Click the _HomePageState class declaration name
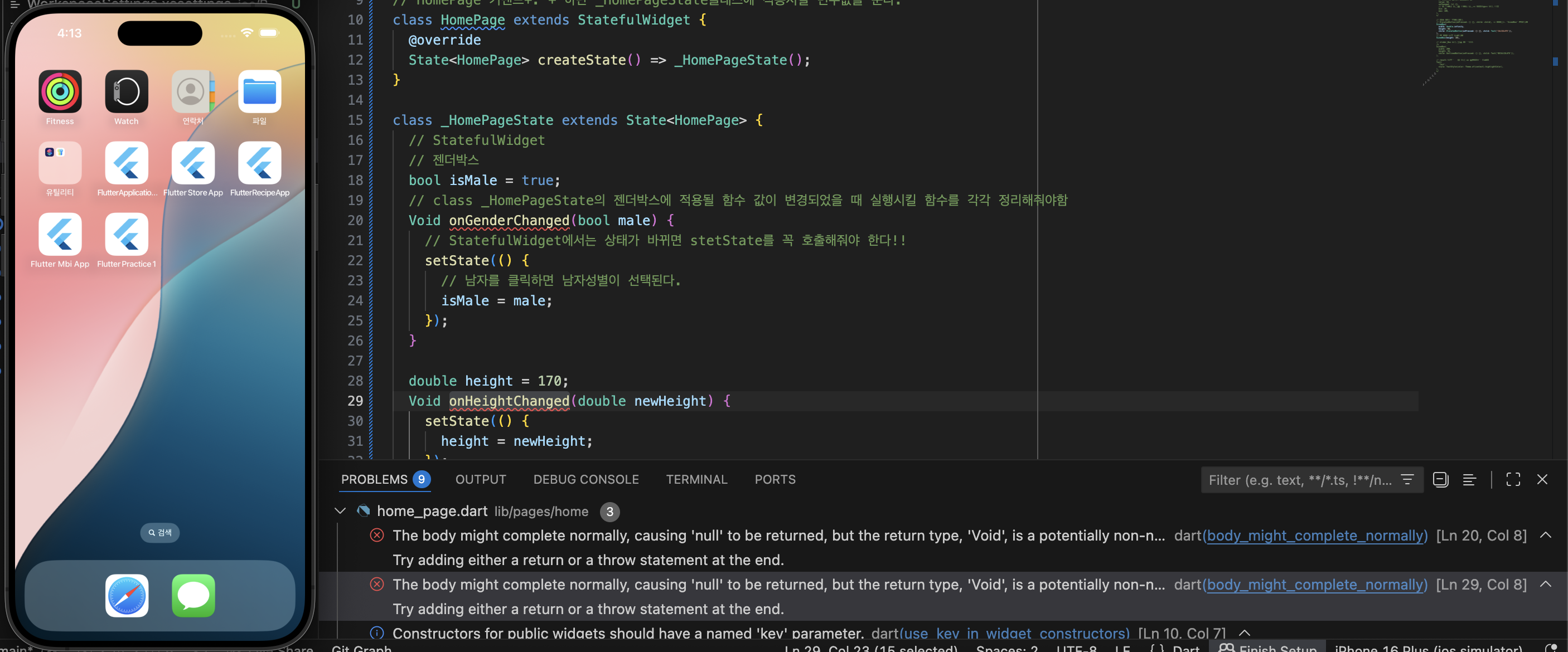This screenshot has height=652, width=1568. (x=497, y=120)
